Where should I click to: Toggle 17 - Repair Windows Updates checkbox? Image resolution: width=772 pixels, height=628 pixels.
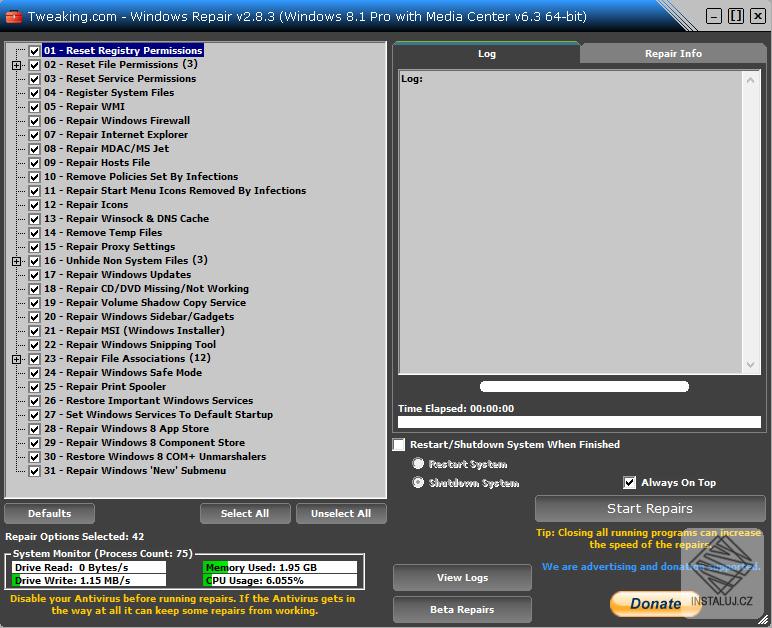[x=34, y=275]
